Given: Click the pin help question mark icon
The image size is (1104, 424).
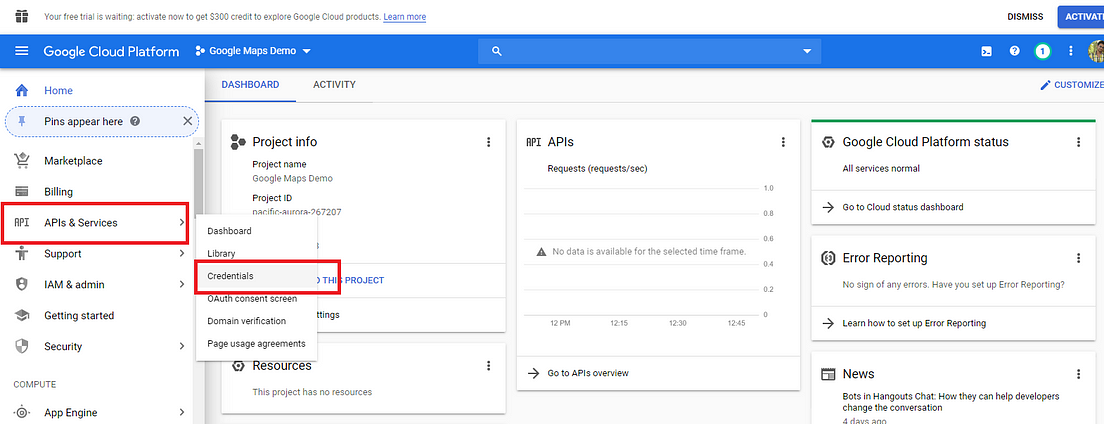Looking at the screenshot, I should coord(135,121).
